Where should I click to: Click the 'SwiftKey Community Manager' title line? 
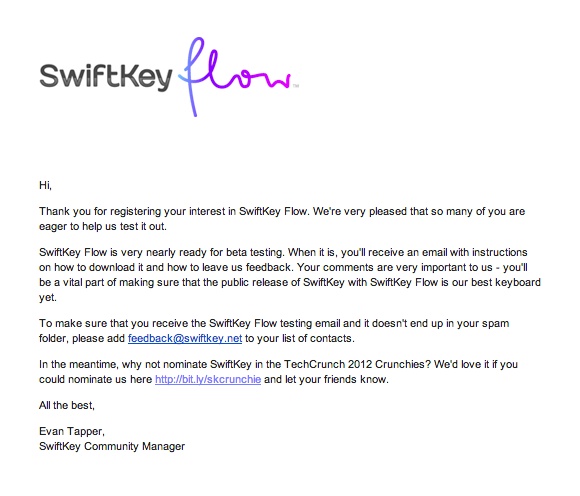point(112,446)
